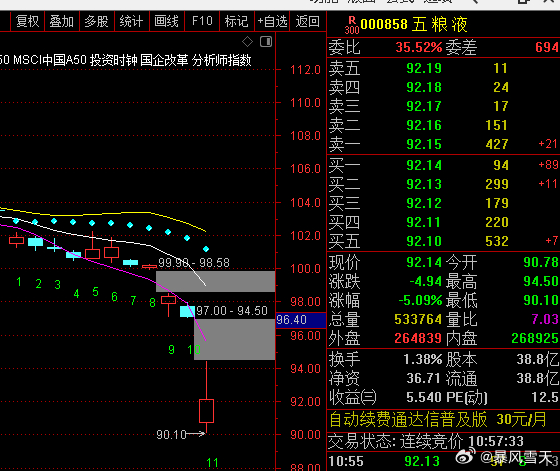Click the 自动续费通达信普及版 promo link

click(x=438, y=420)
